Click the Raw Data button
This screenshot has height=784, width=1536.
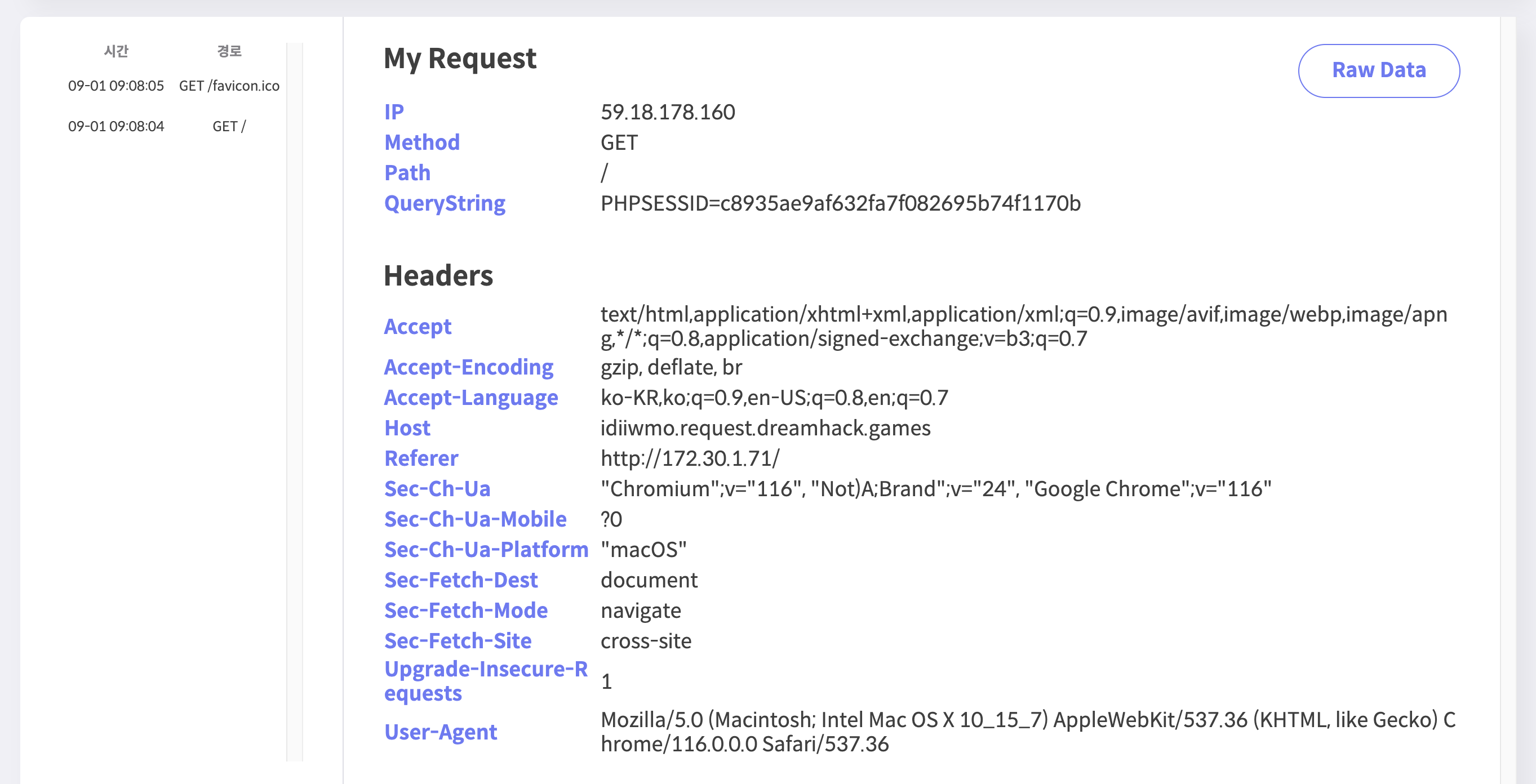pos(1378,70)
